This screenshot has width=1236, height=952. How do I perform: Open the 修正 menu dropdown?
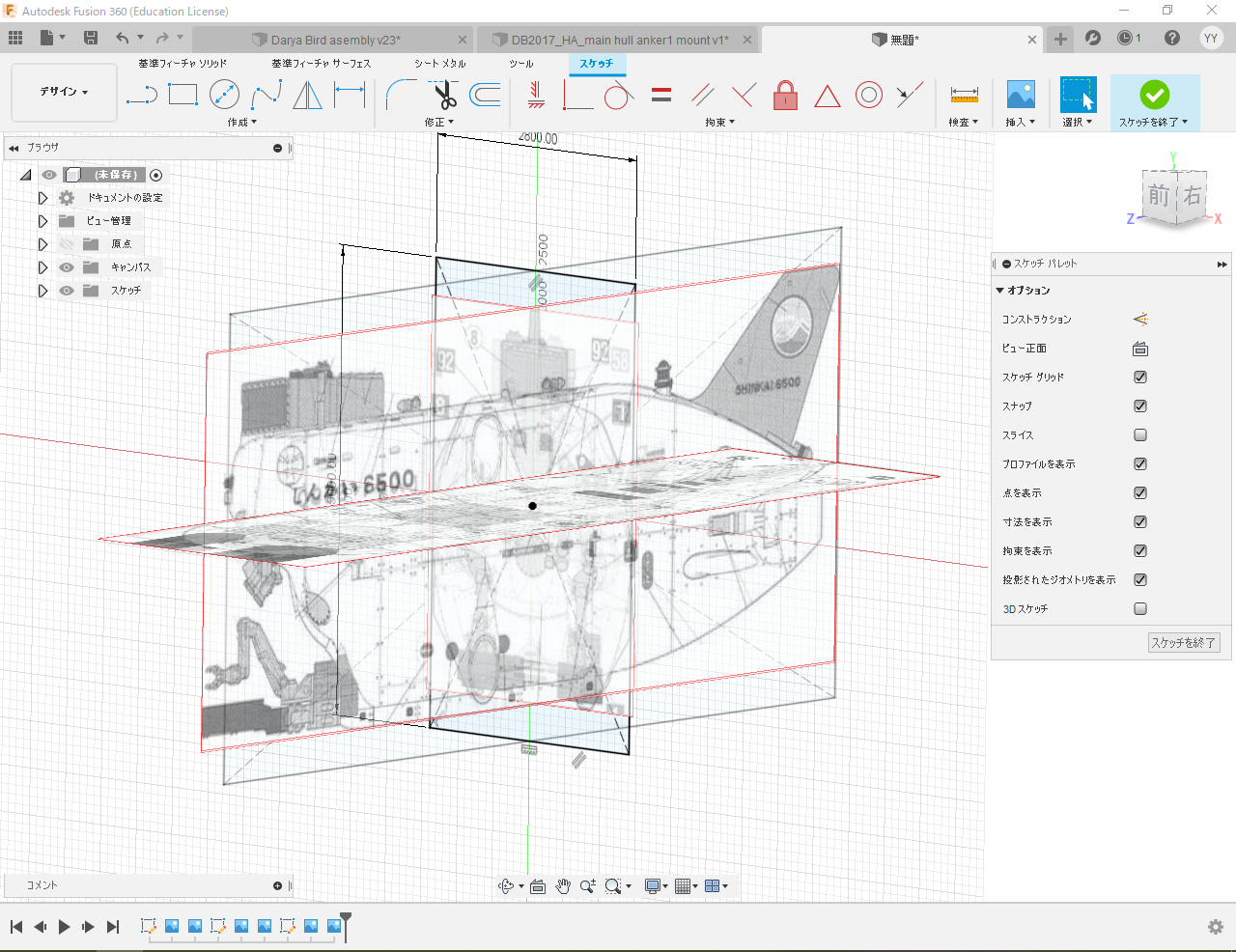point(439,123)
